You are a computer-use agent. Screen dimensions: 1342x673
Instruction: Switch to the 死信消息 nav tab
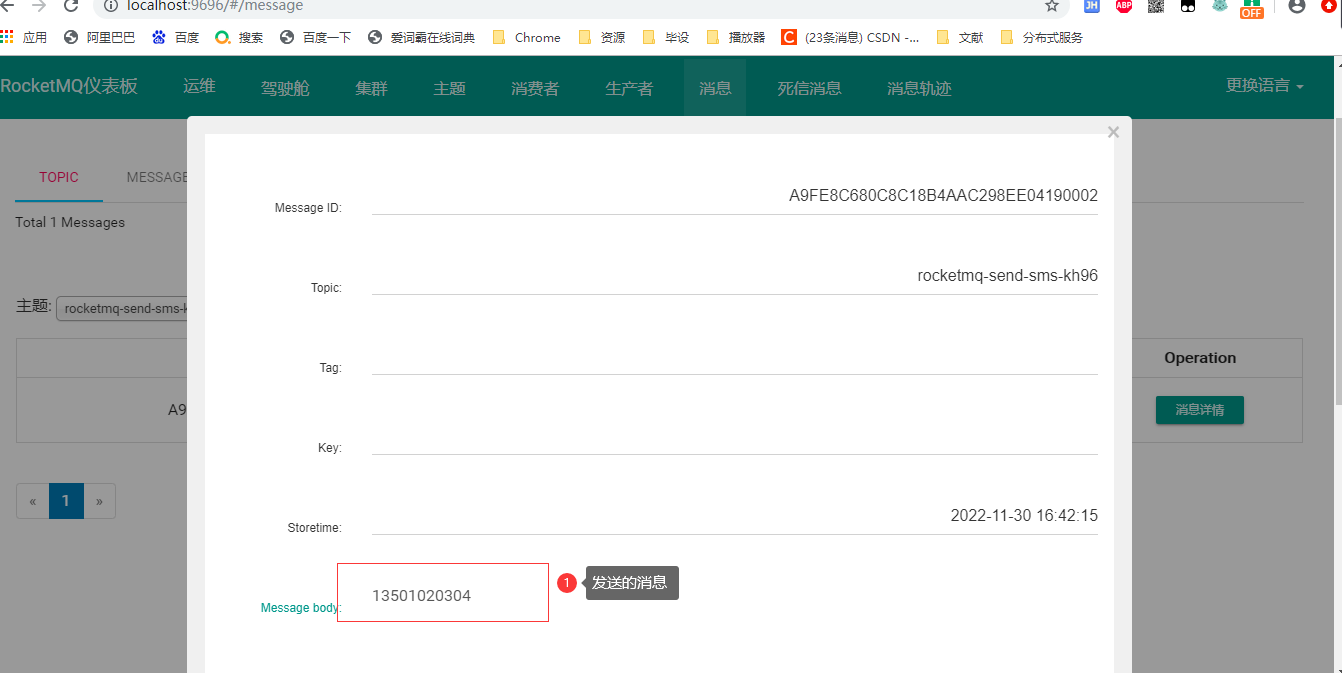click(x=809, y=88)
